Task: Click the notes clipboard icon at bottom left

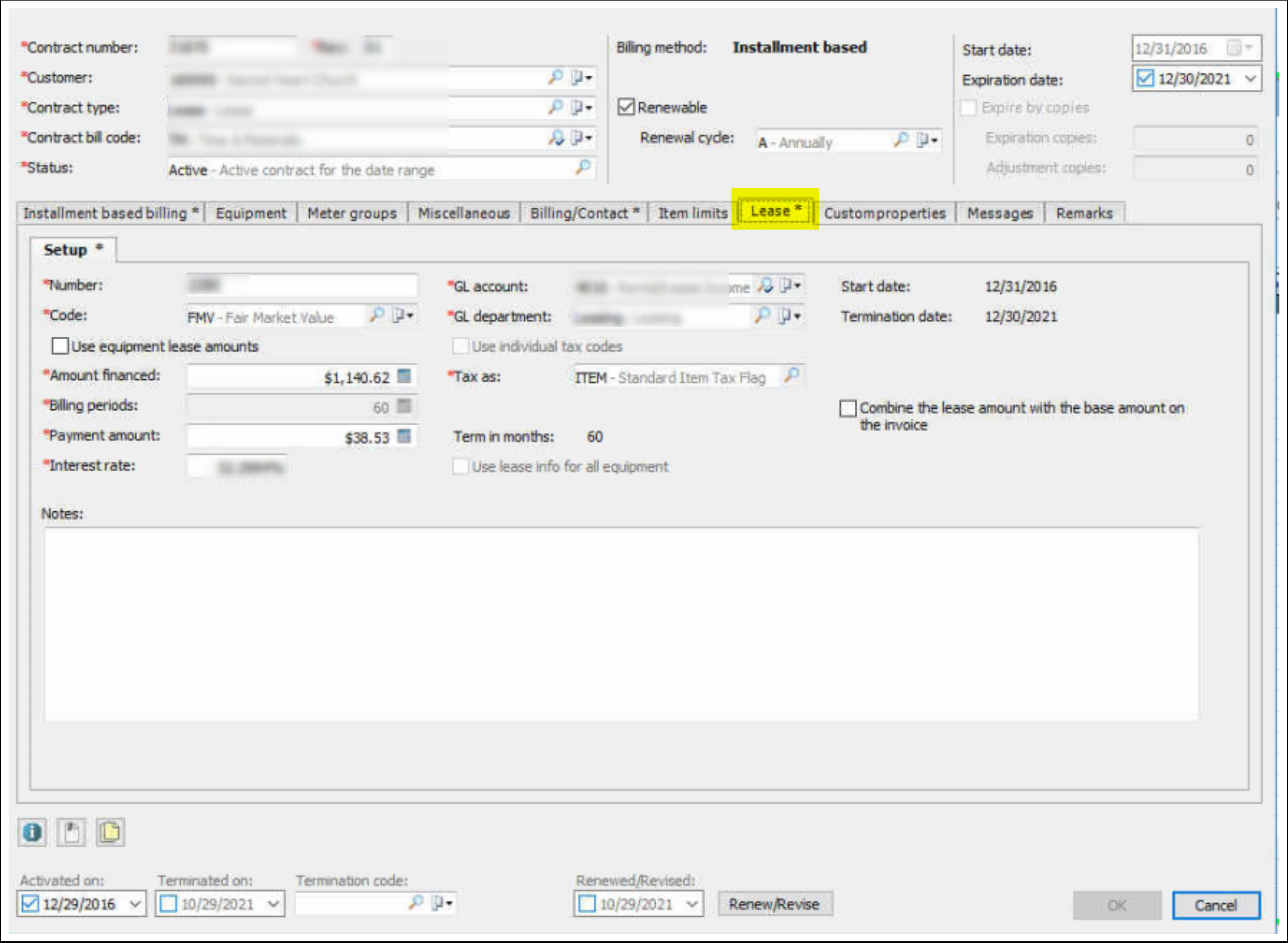Action: [72, 832]
